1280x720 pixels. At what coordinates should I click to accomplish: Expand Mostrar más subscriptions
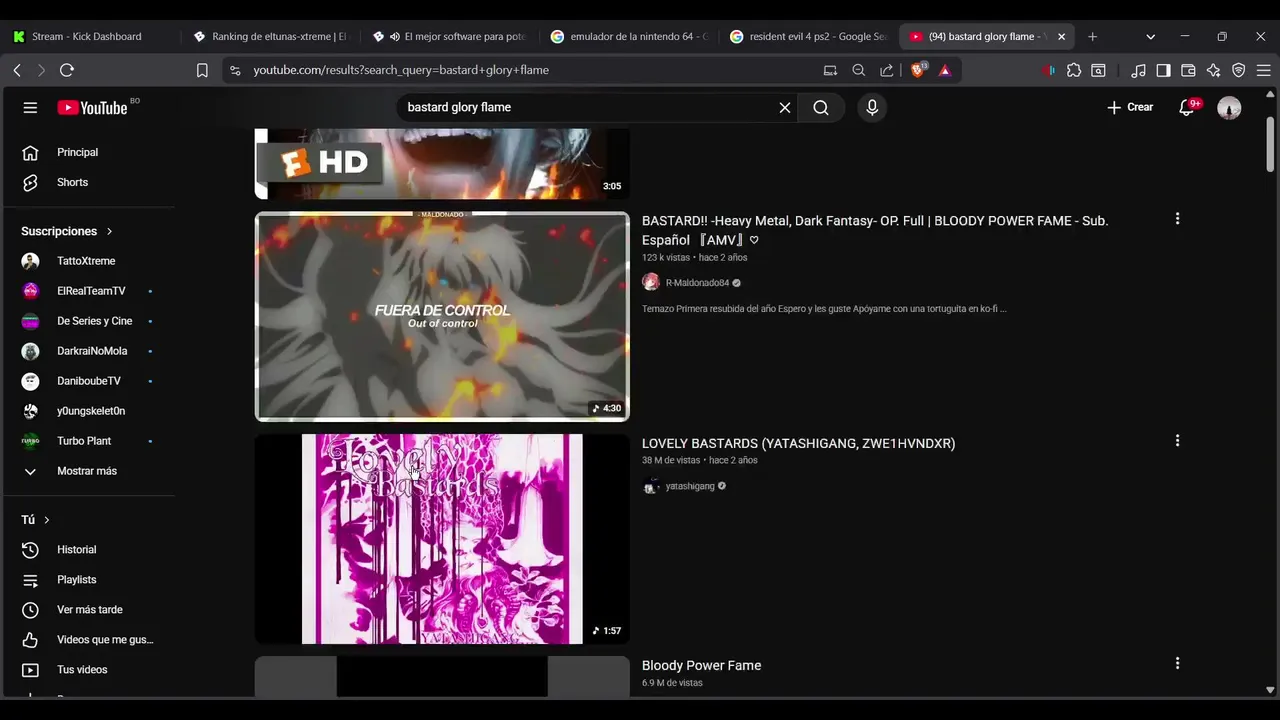[88, 471]
